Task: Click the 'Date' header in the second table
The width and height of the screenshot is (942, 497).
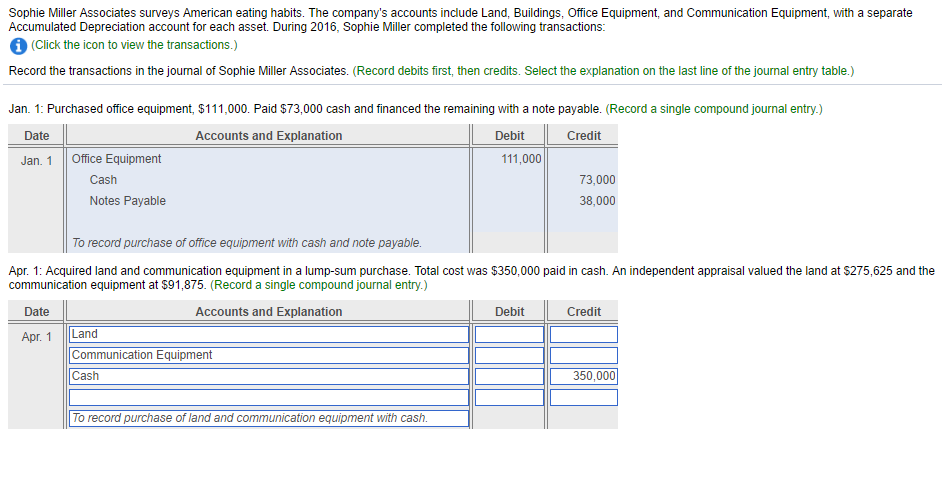Action: (x=37, y=312)
